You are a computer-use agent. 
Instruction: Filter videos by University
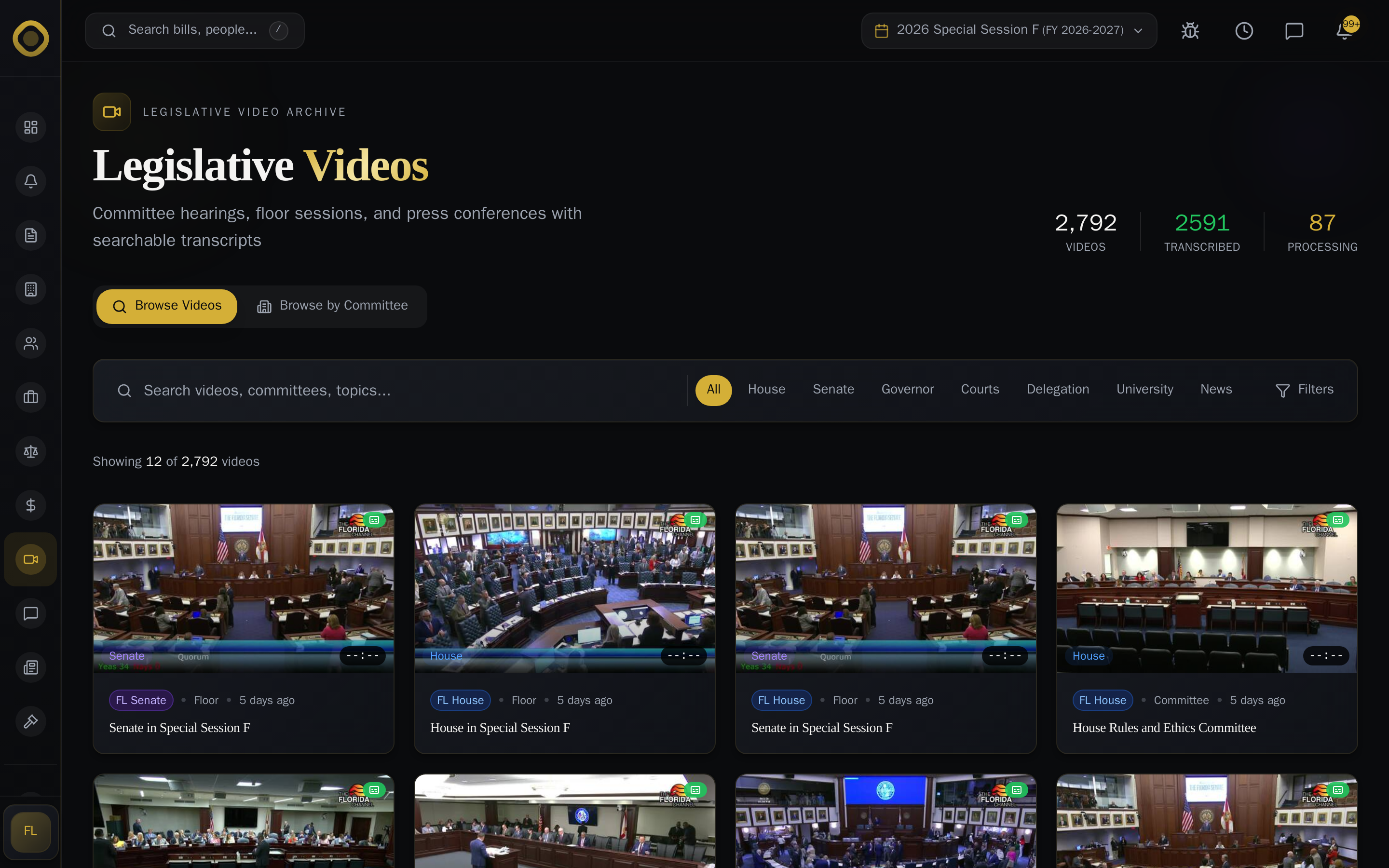[1144, 390]
